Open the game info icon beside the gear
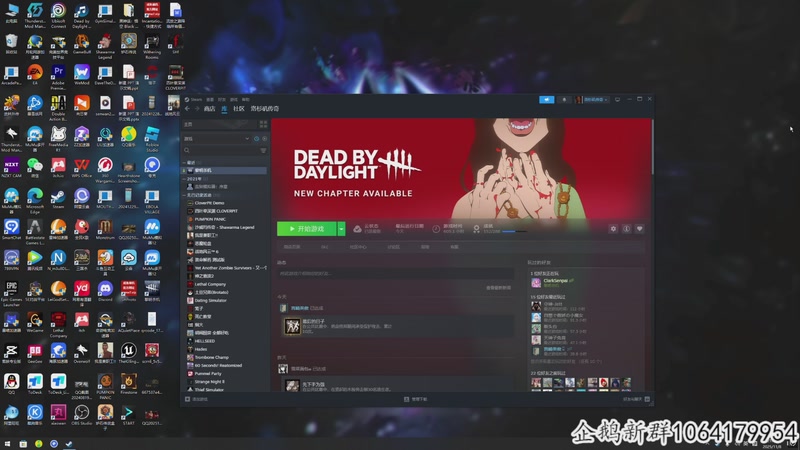 (x=627, y=229)
